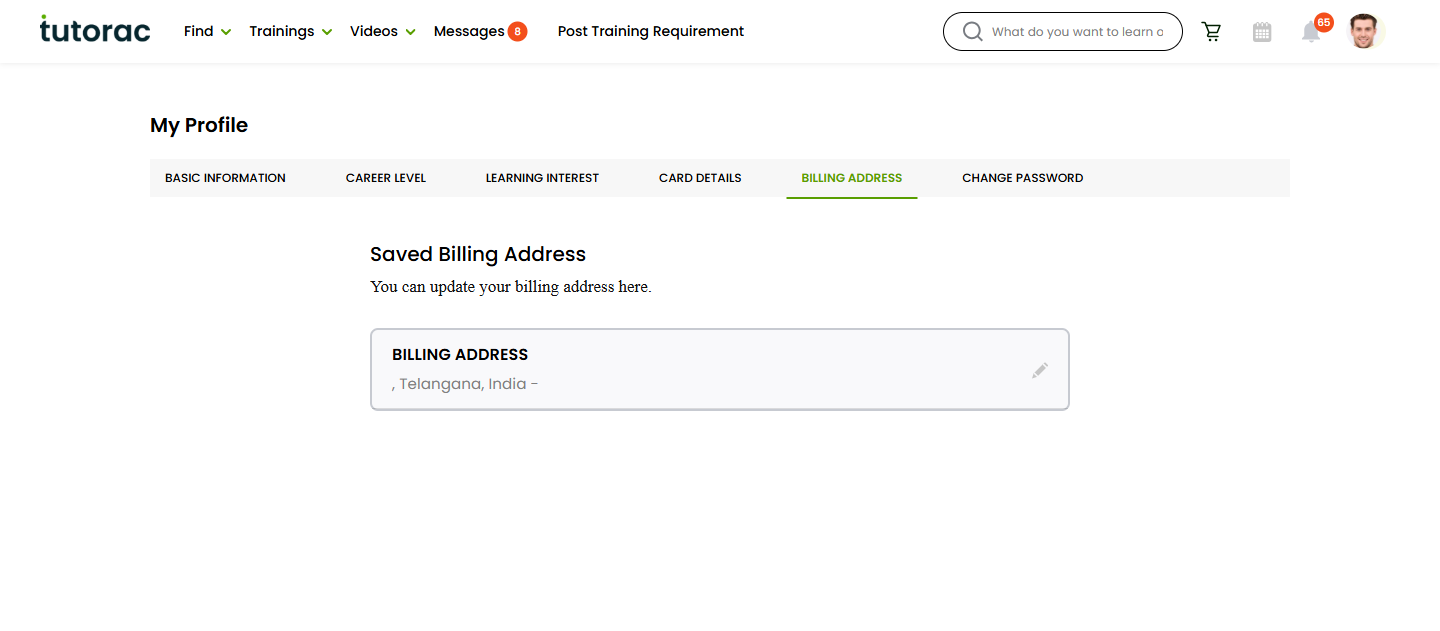Click the user profile avatar

pos(1363,32)
